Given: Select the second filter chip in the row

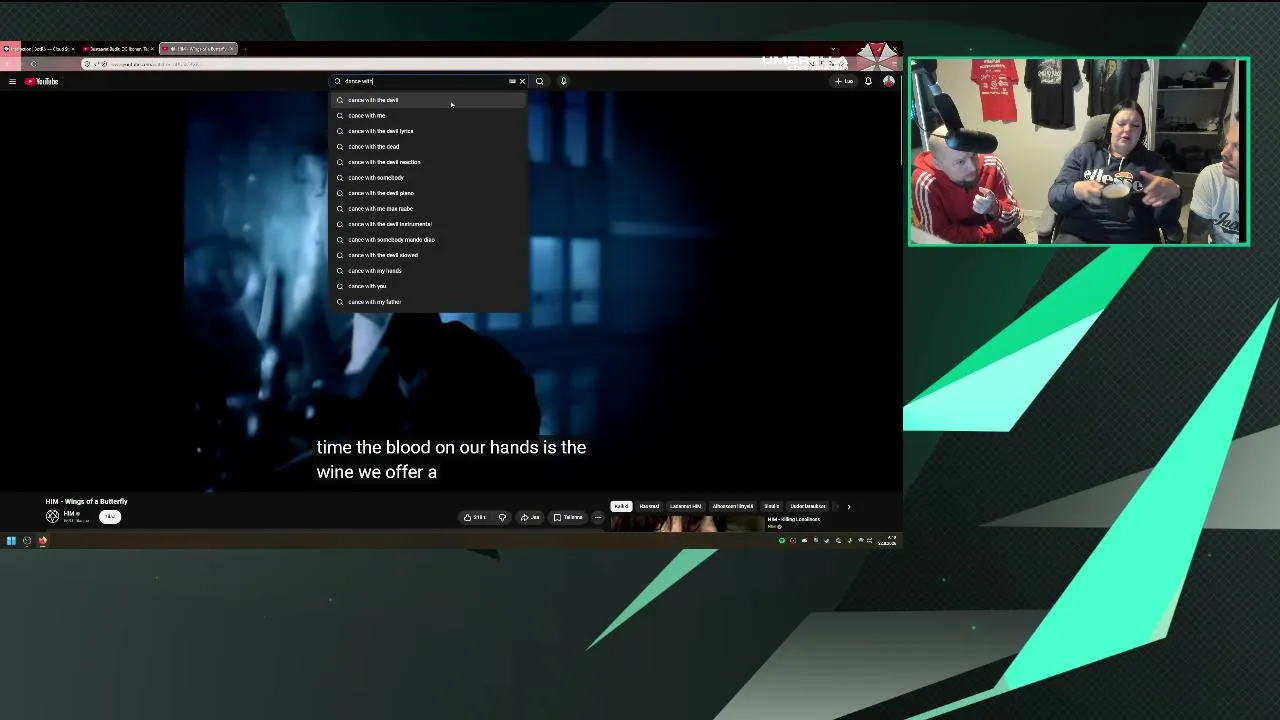Looking at the screenshot, I should [649, 506].
